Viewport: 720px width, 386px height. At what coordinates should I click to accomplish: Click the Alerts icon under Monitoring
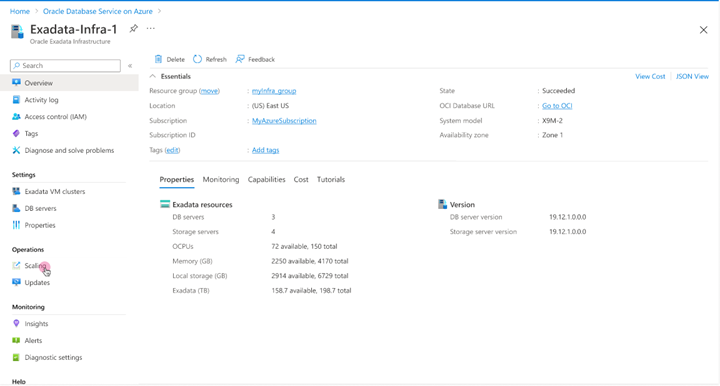click(x=16, y=341)
